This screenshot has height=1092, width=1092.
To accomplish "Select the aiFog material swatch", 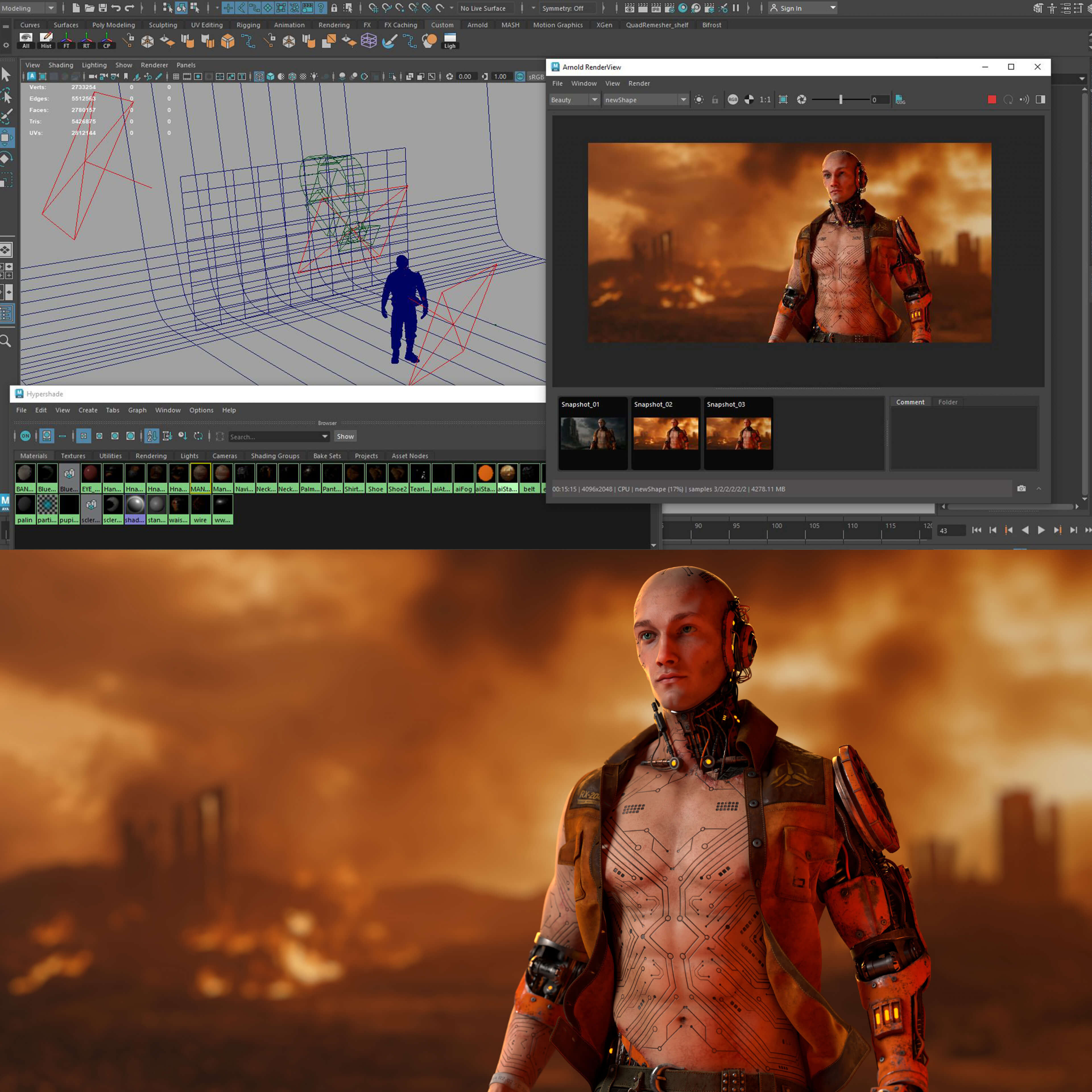I will tap(464, 478).
